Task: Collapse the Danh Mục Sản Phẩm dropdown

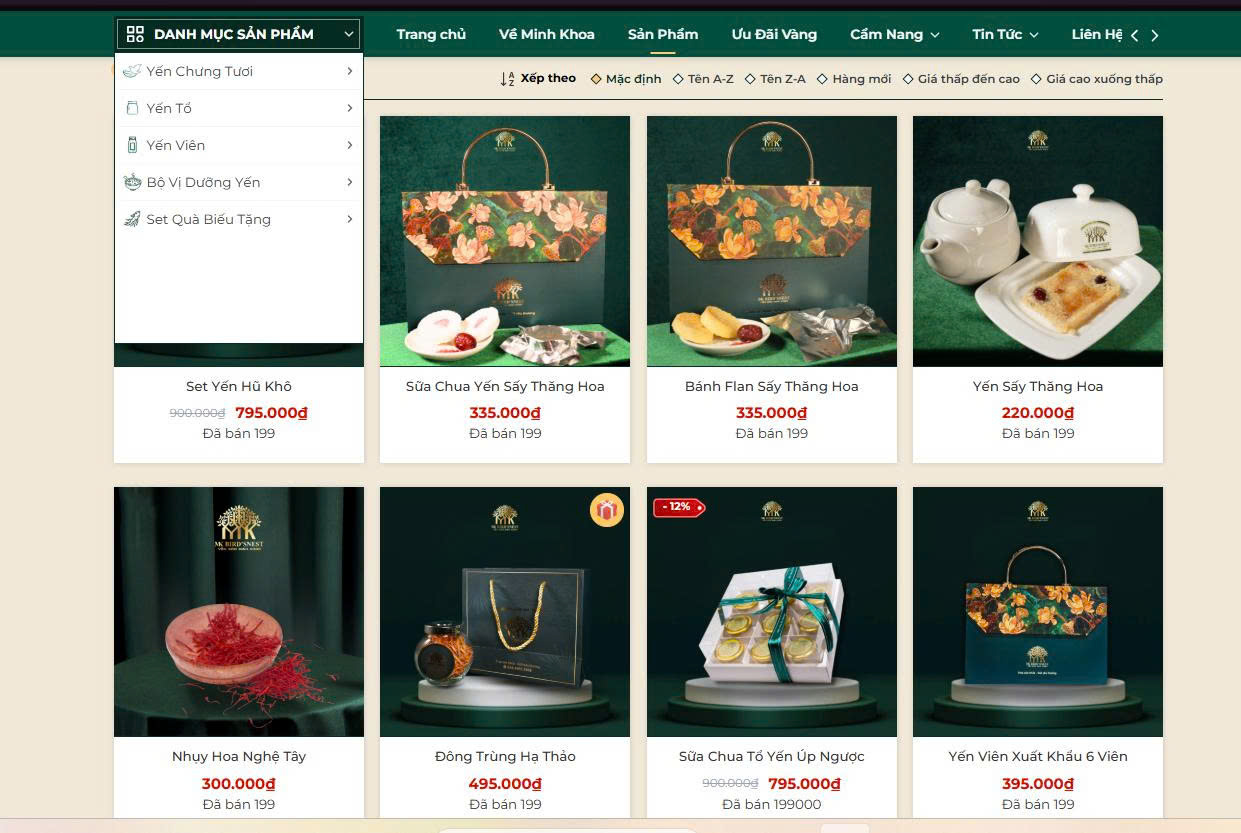Action: [x=349, y=34]
